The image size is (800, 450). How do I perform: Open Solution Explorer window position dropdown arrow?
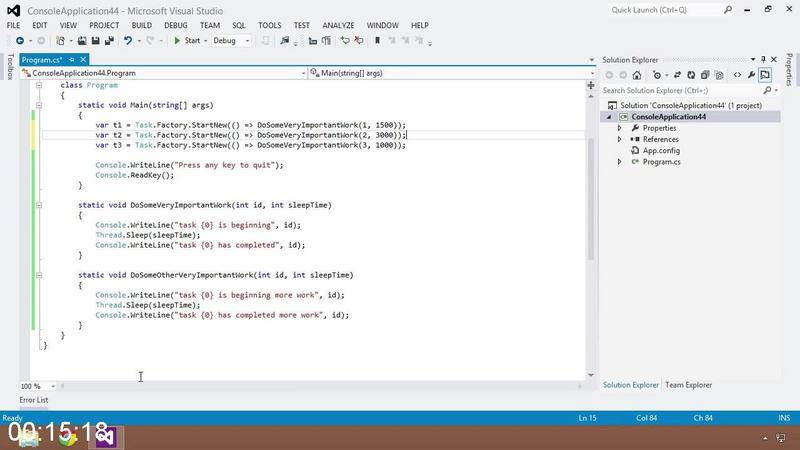tap(753, 60)
